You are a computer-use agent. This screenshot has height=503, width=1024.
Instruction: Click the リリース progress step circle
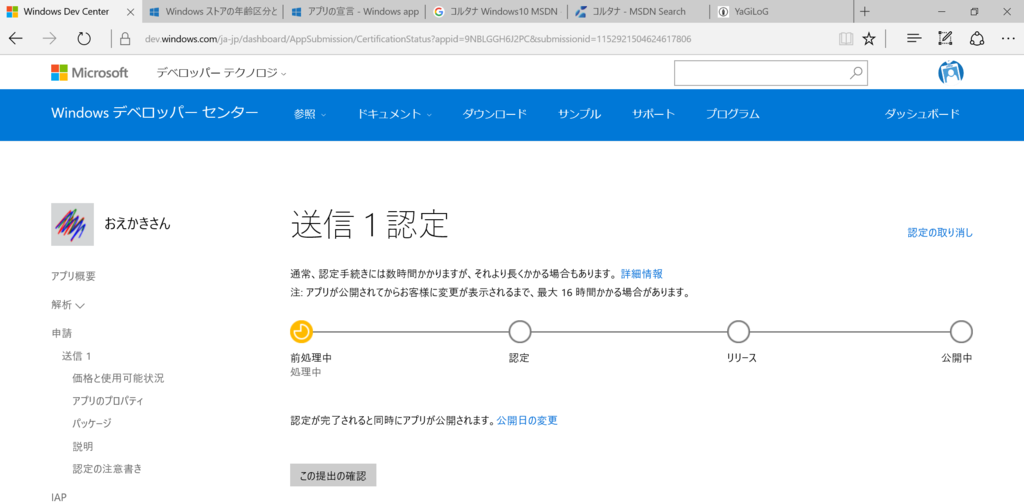739,332
